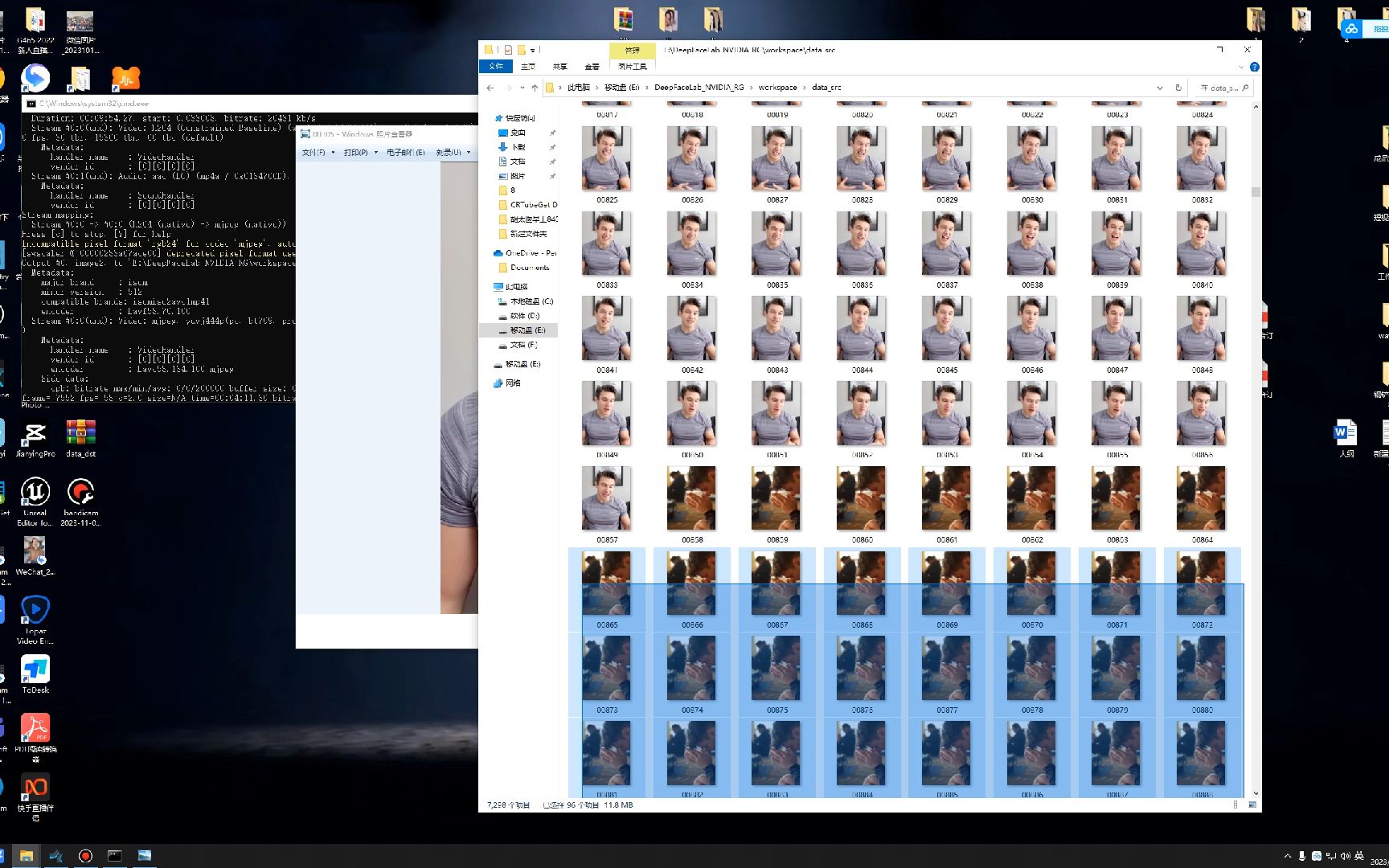Click Bandicam record icon in taskbar
The height and width of the screenshot is (868, 1389).
pos(85,856)
